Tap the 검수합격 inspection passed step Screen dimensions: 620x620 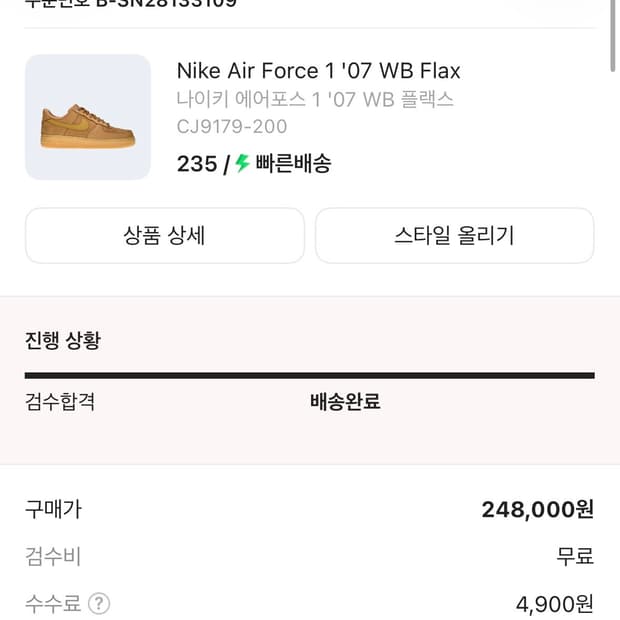click(60, 402)
